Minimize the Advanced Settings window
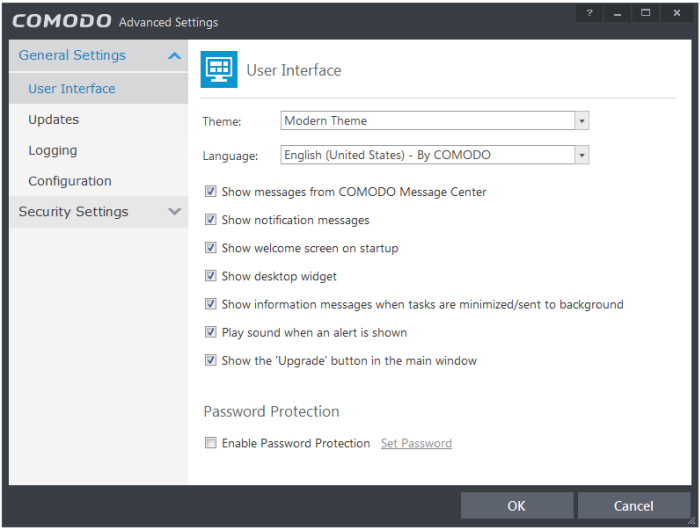Screen dimensions: 700x529 point(617,13)
